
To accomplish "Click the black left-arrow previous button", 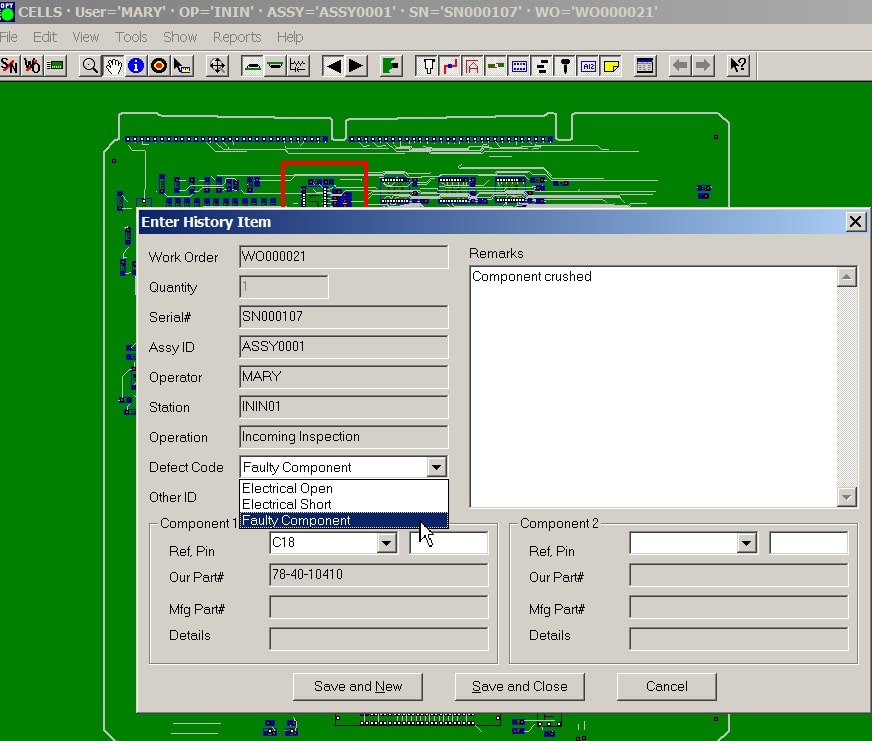I will click(333, 66).
